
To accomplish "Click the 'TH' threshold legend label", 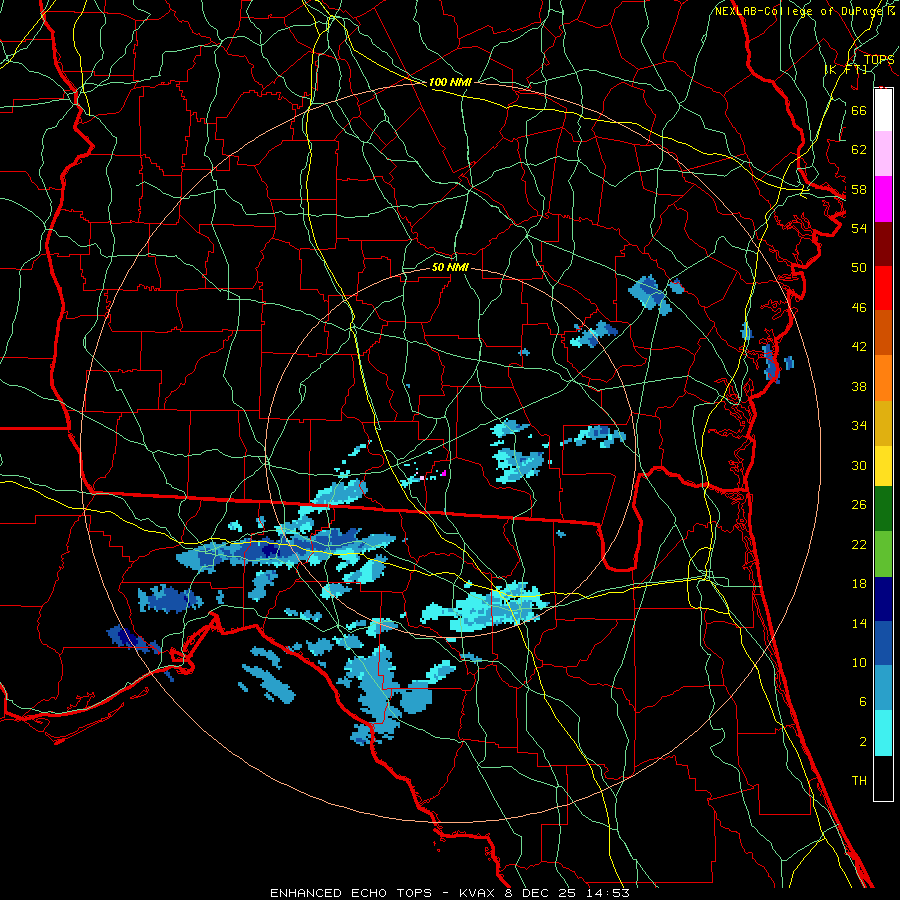I will [859, 781].
